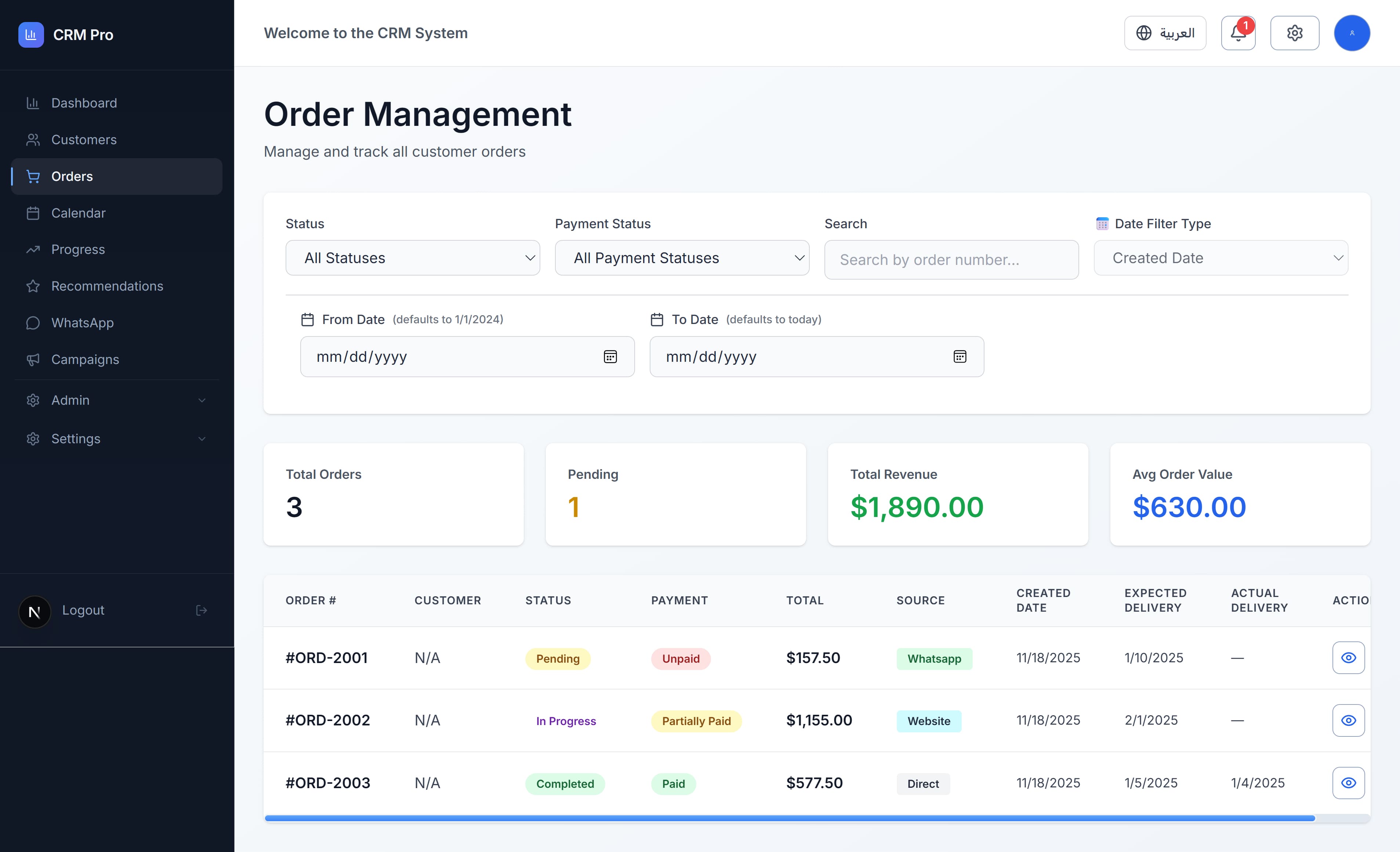Click the N avatar beside Logout
The width and height of the screenshot is (1400, 852).
point(35,611)
